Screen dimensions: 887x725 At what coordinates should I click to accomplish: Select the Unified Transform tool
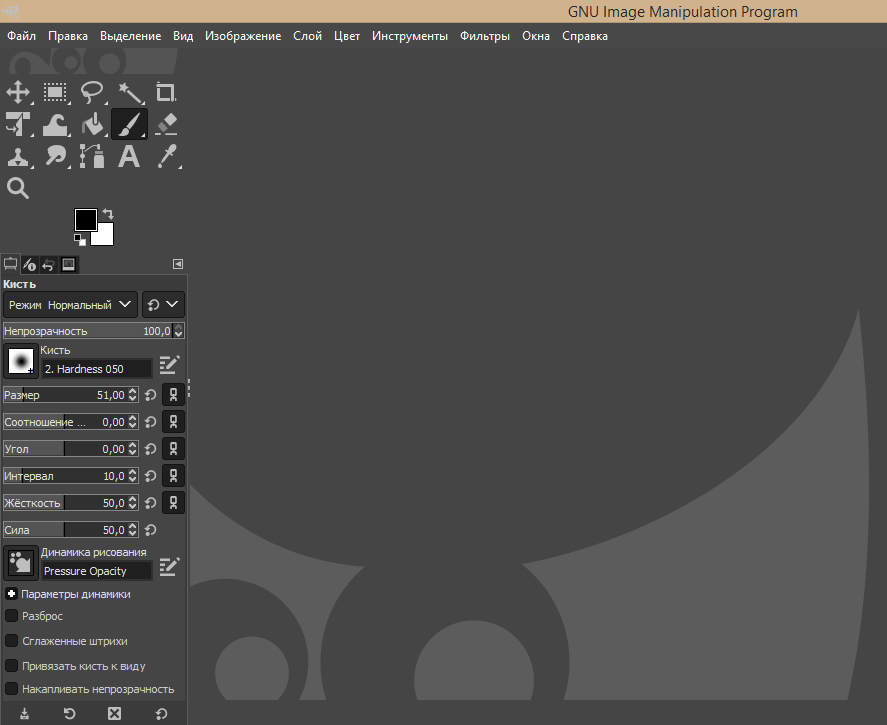coord(18,124)
